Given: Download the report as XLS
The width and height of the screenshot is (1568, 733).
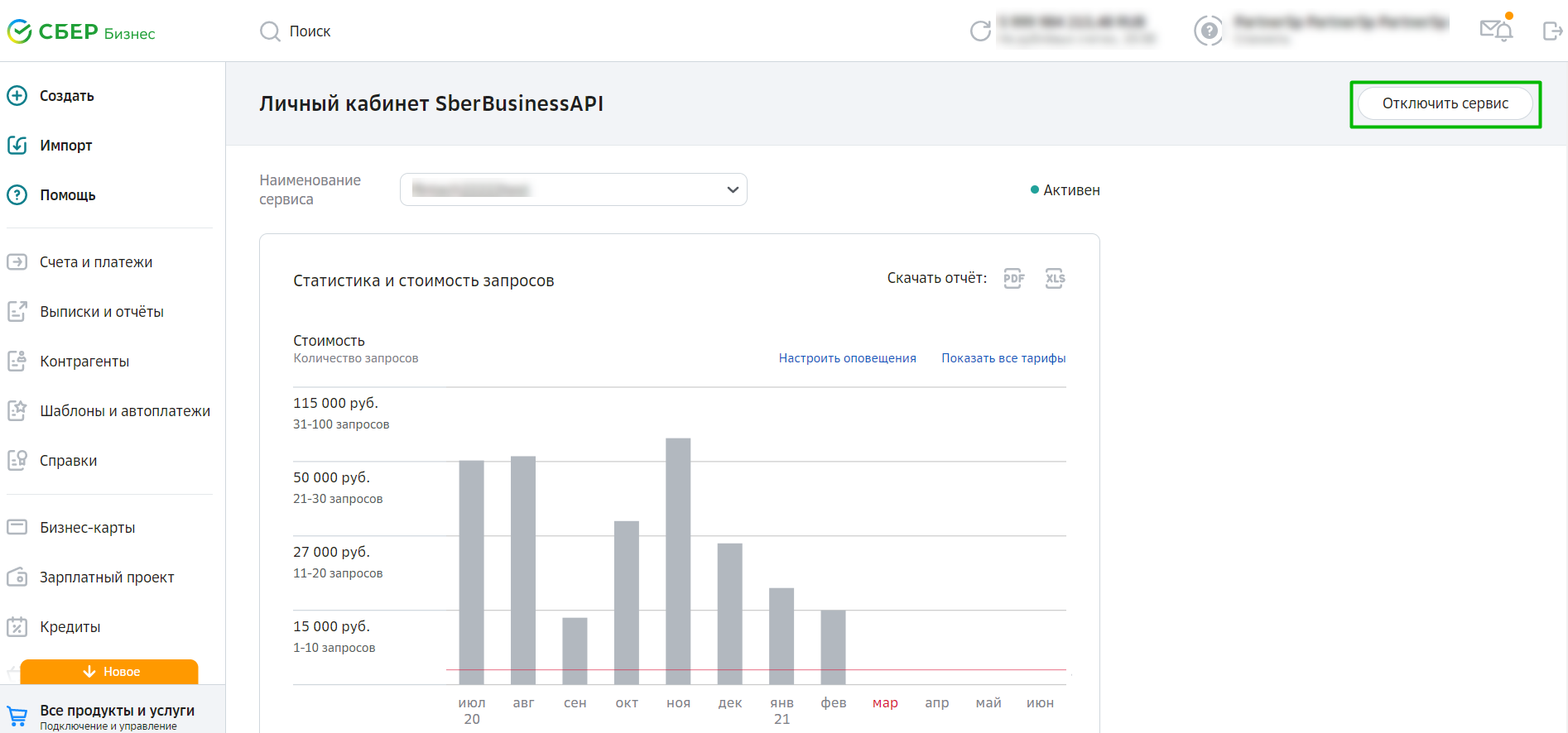Looking at the screenshot, I should pyautogui.click(x=1056, y=279).
